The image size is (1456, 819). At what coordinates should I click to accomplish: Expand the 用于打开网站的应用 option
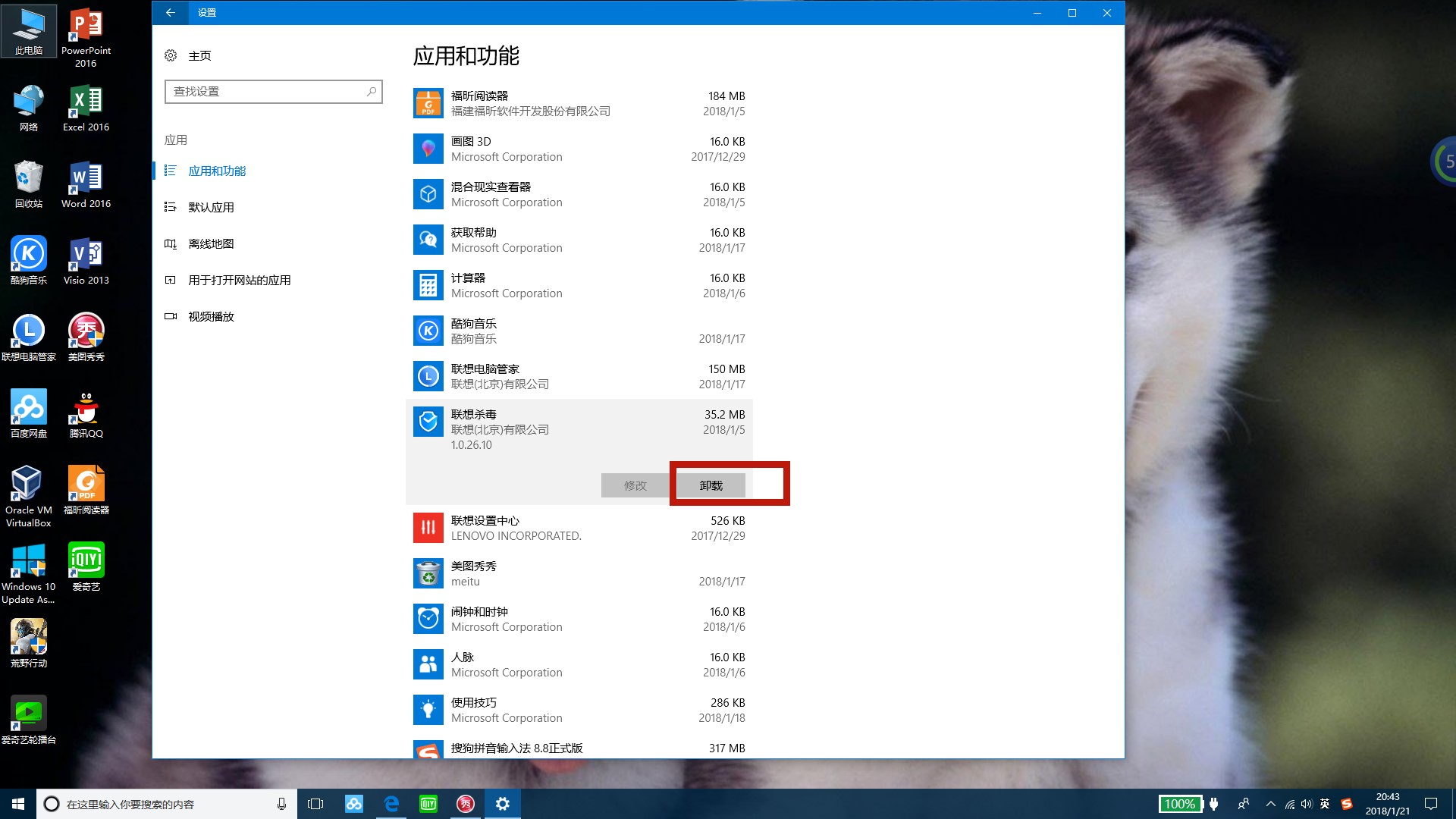click(x=240, y=279)
